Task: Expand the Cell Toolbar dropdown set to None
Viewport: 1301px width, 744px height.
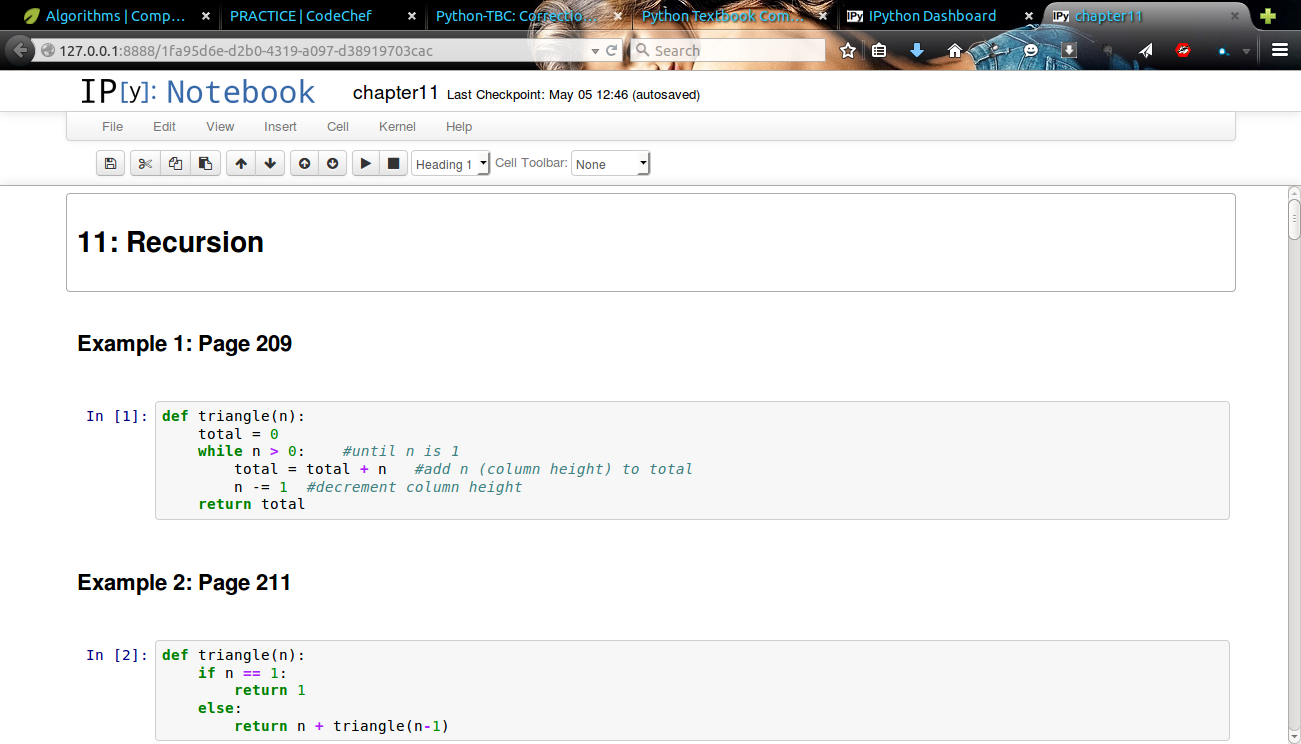Action: [x=610, y=164]
